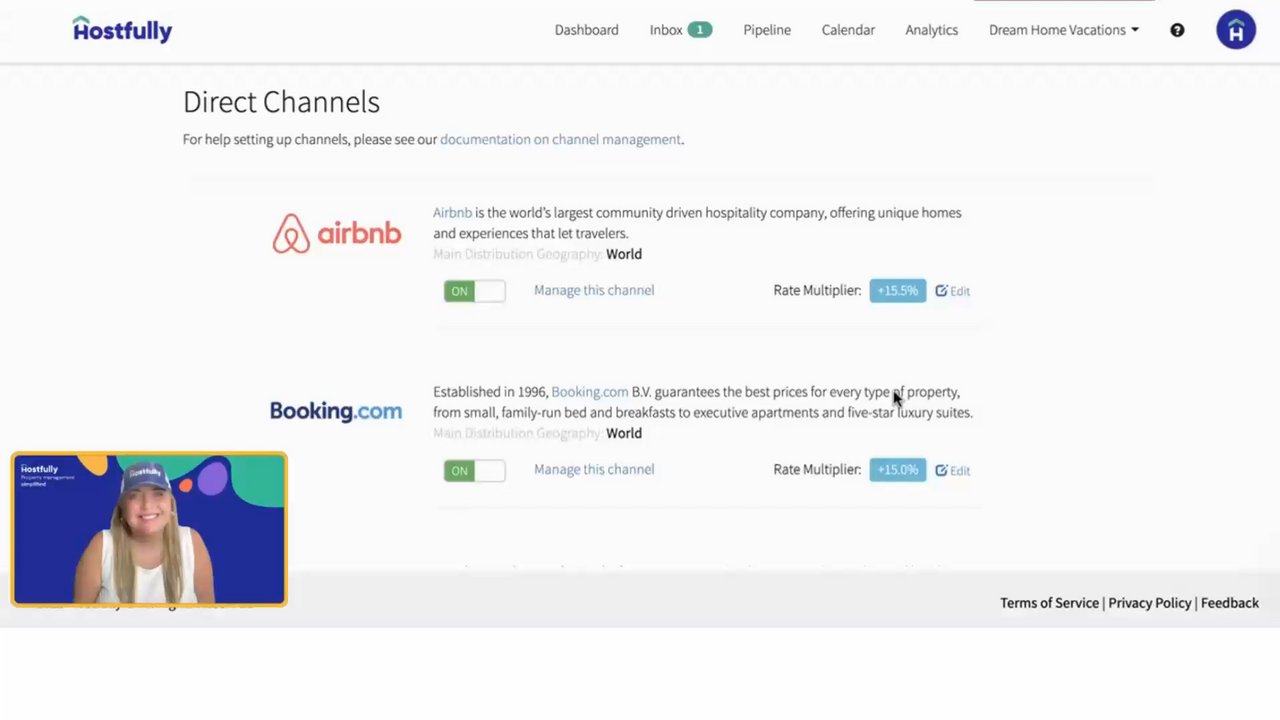Open the Privacy Policy link
The image size is (1280, 720).
pyautogui.click(x=1150, y=603)
